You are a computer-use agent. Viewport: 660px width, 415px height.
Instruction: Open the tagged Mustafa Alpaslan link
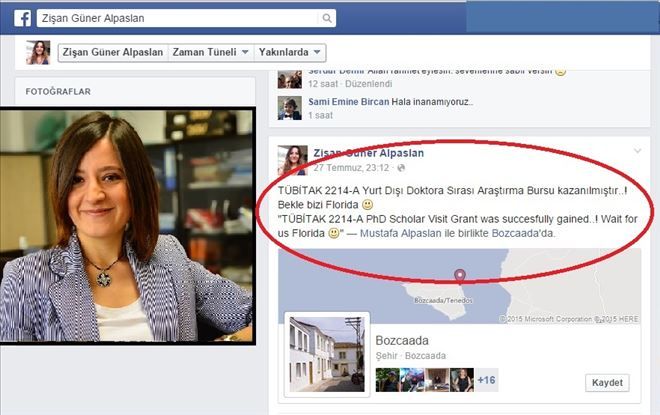coord(400,233)
